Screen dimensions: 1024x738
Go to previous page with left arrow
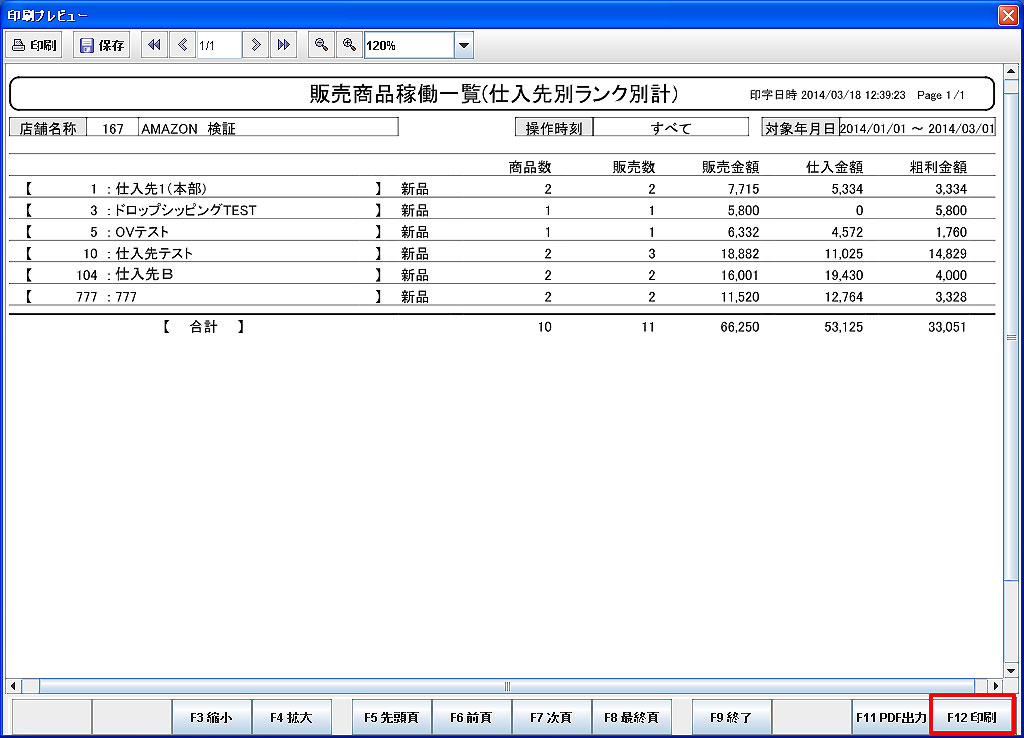182,45
